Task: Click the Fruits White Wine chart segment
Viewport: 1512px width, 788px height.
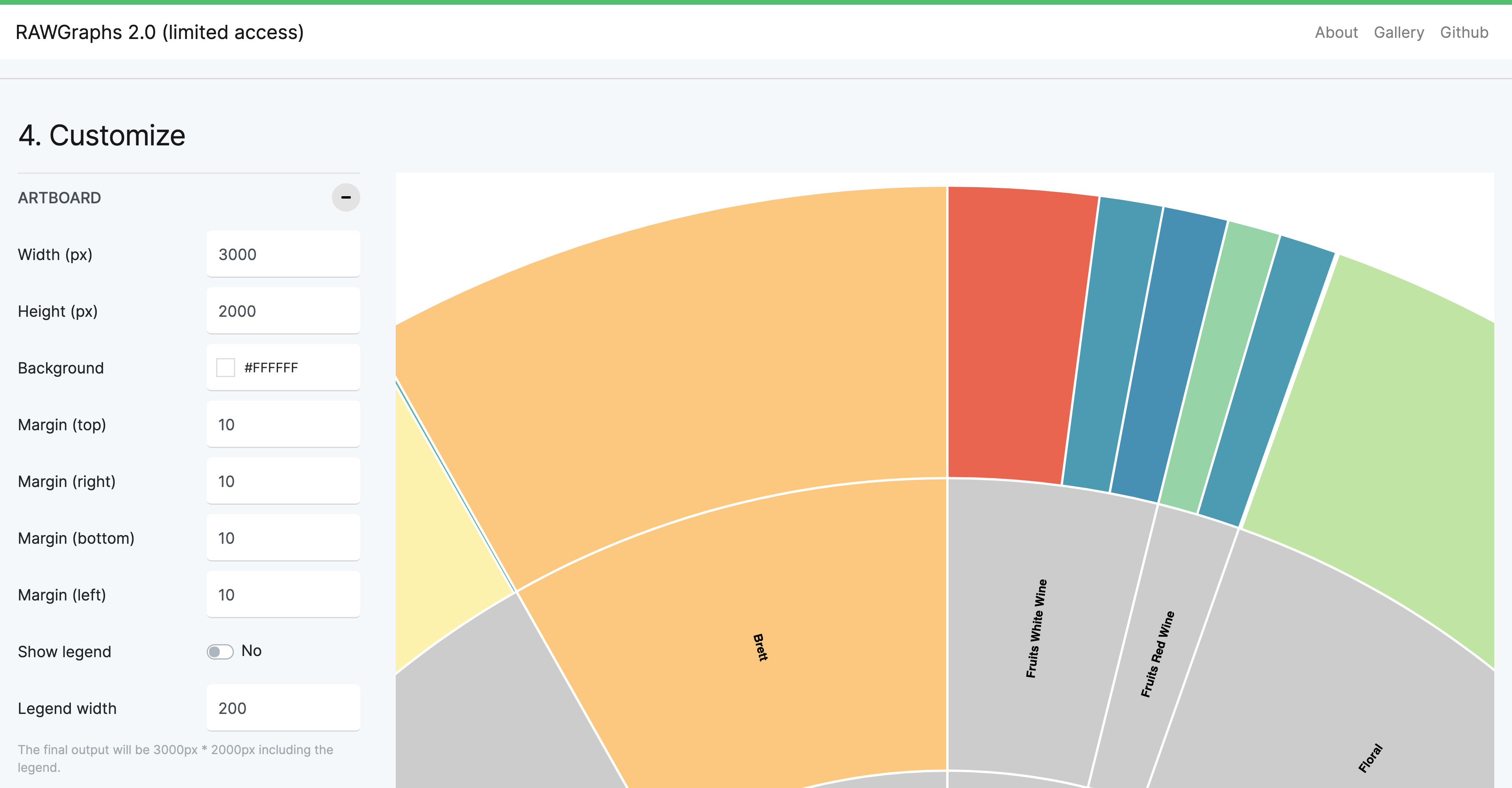Action: pyautogui.click(x=1036, y=629)
